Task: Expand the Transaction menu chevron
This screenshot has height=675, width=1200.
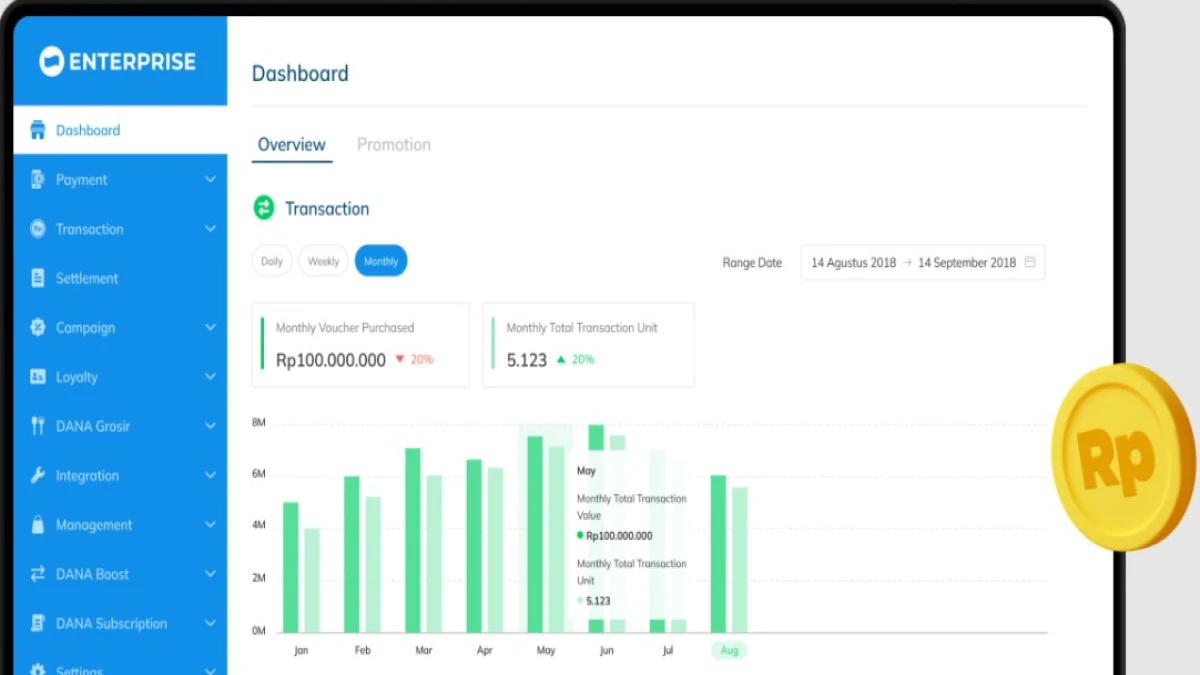Action: [210, 229]
